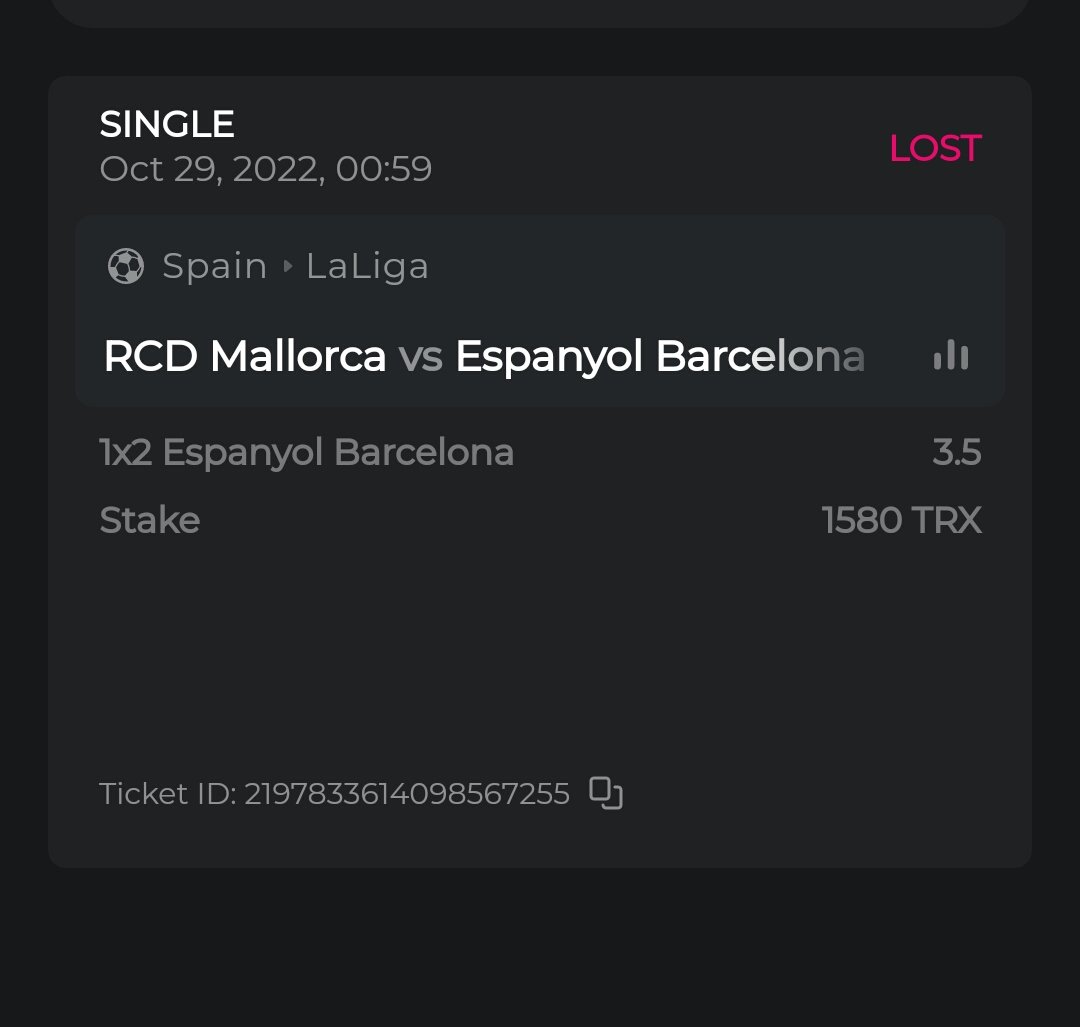1080x1027 pixels.
Task: Click the soccer ball sport icon
Action: tap(126, 266)
